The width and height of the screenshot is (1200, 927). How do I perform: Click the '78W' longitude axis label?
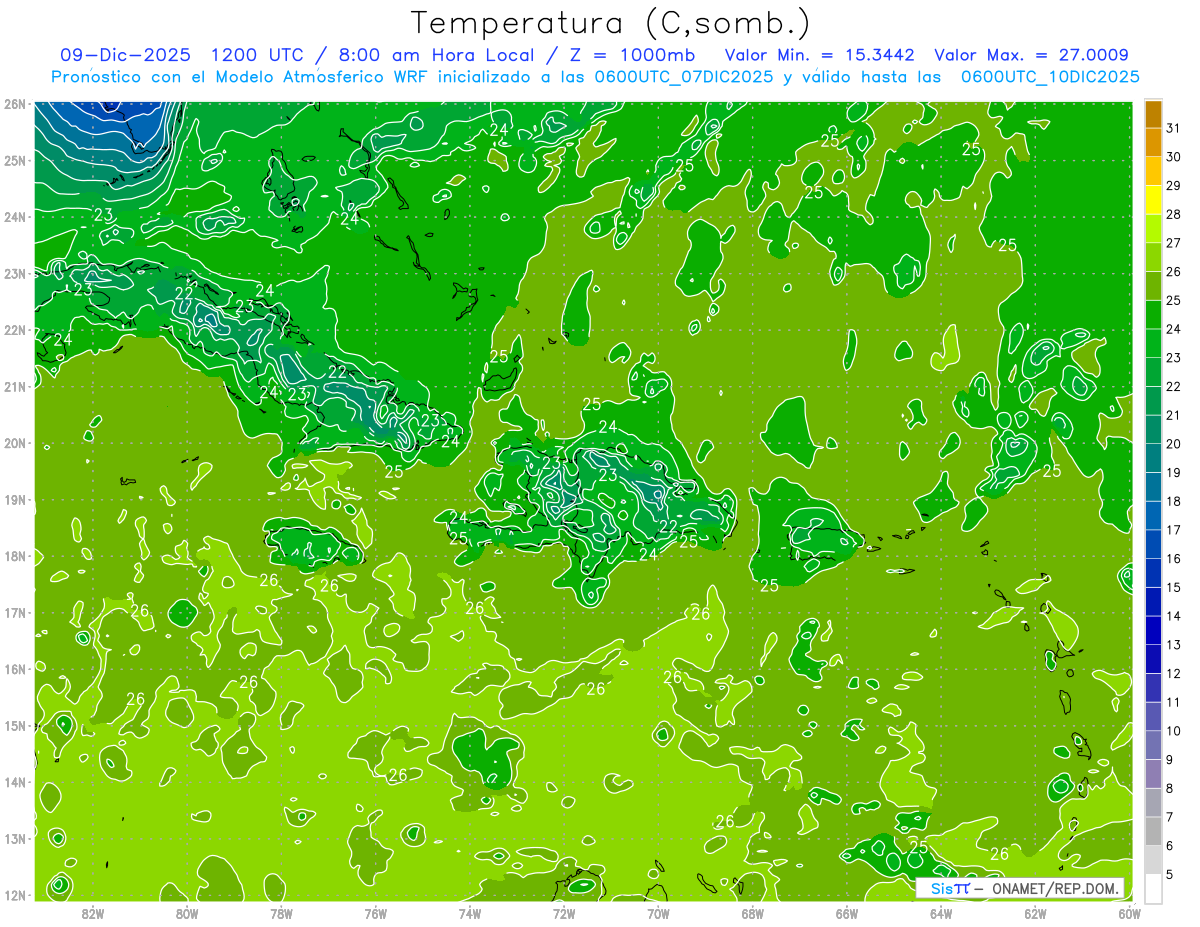(281, 913)
